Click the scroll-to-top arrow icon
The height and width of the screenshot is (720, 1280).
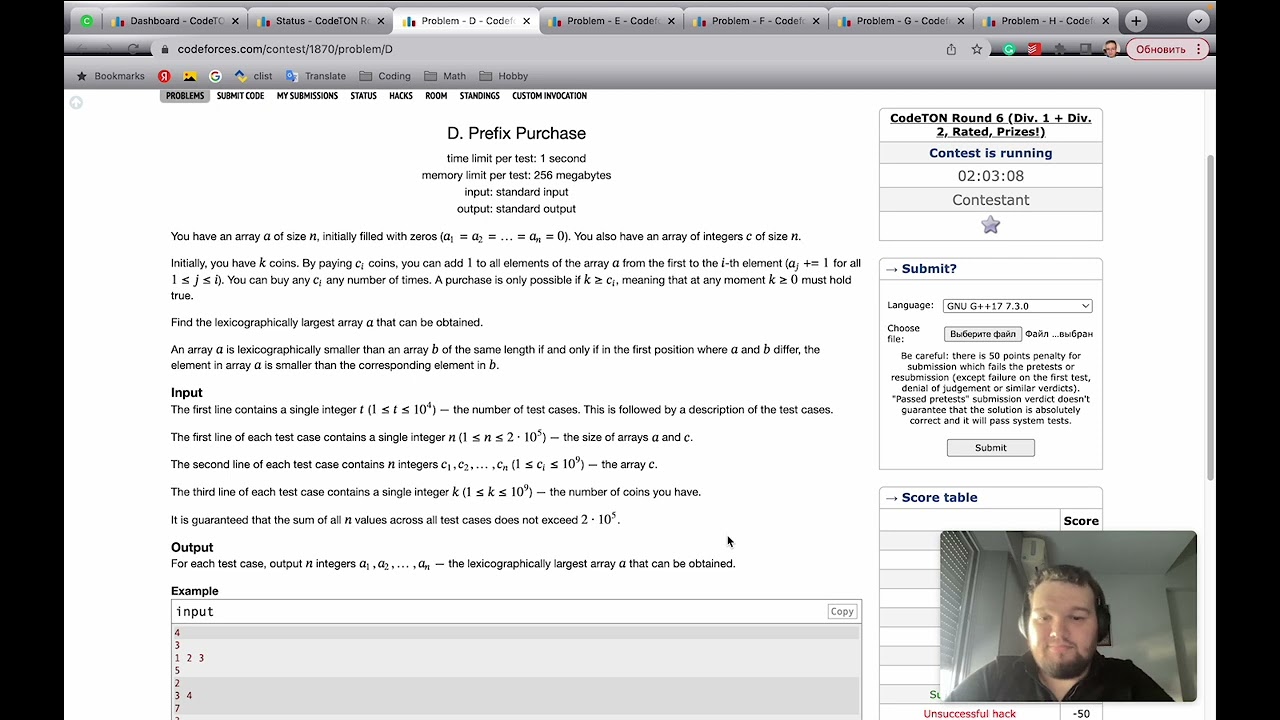tap(76, 102)
